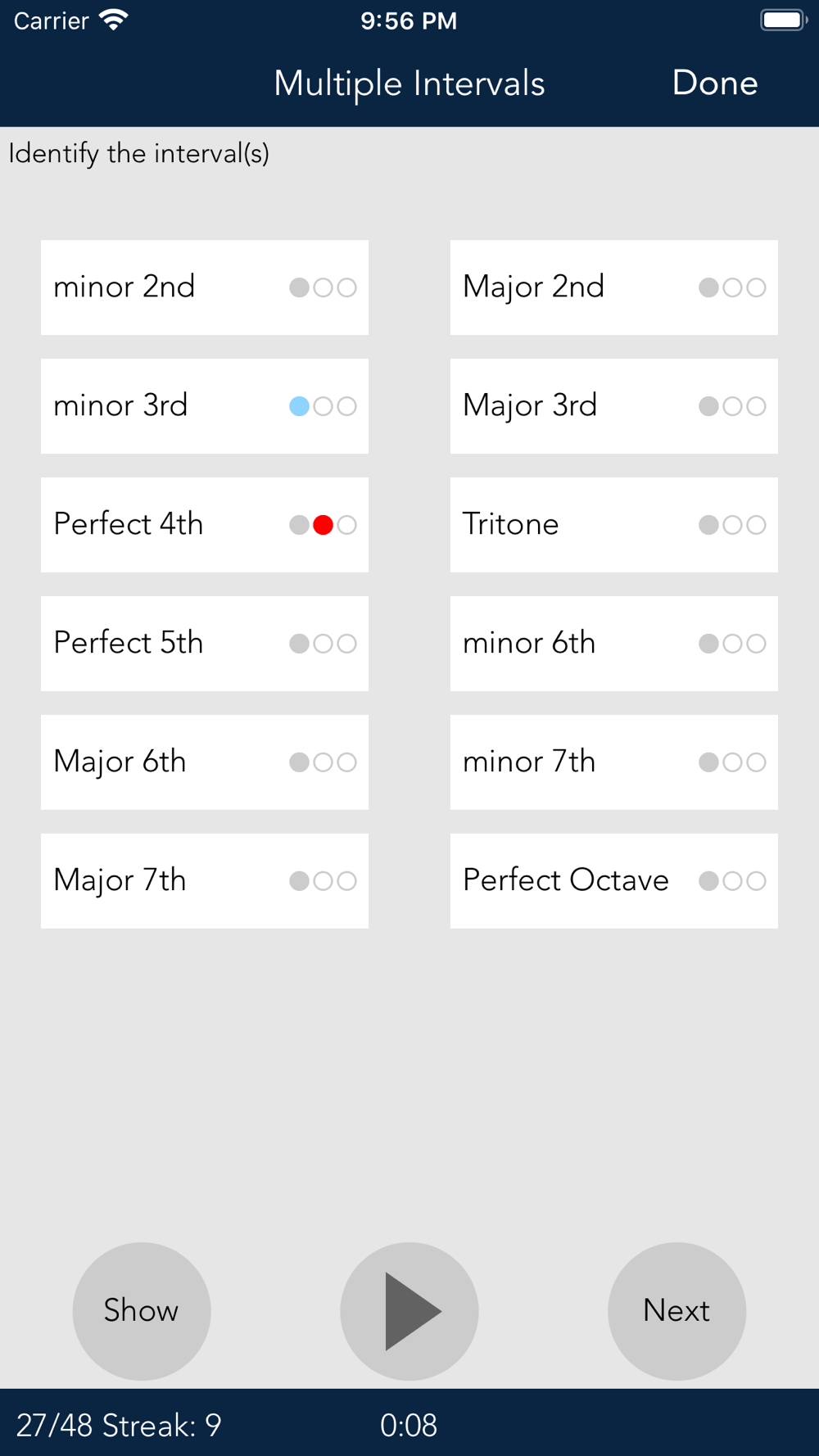Choose the Major 7th option
This screenshot has width=819, height=1456.
(205, 881)
